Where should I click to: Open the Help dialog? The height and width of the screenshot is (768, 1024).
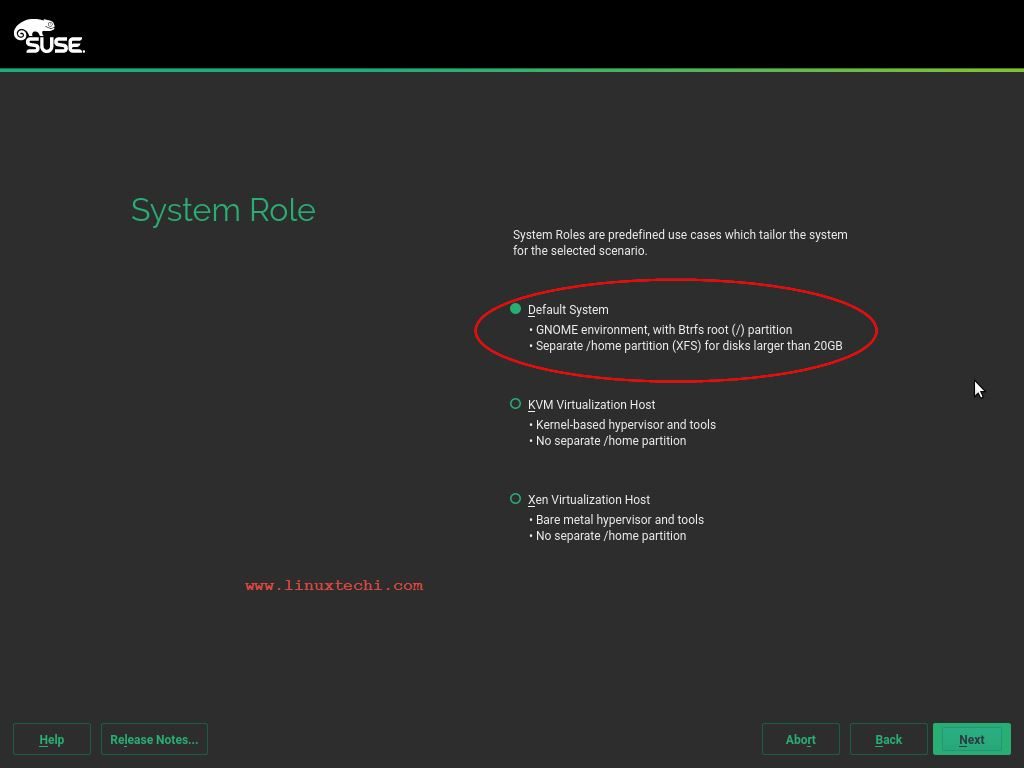tap(51, 739)
